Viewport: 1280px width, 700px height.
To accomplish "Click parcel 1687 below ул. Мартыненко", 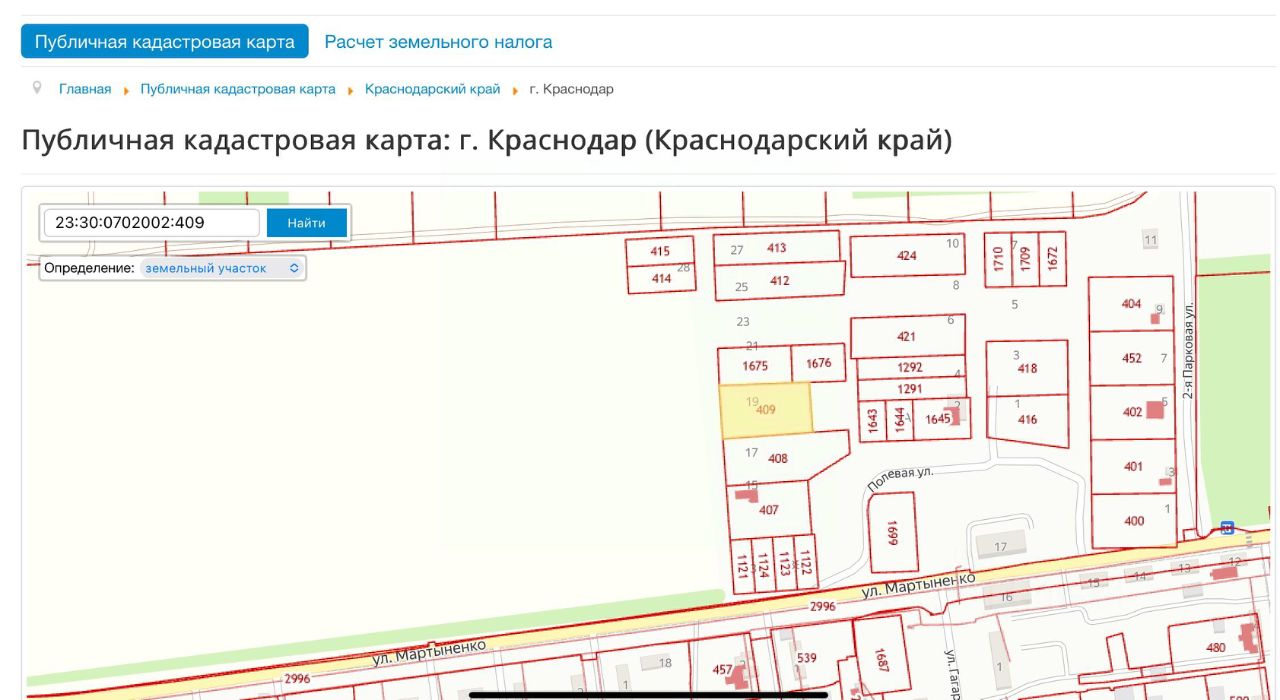I will (881, 654).
